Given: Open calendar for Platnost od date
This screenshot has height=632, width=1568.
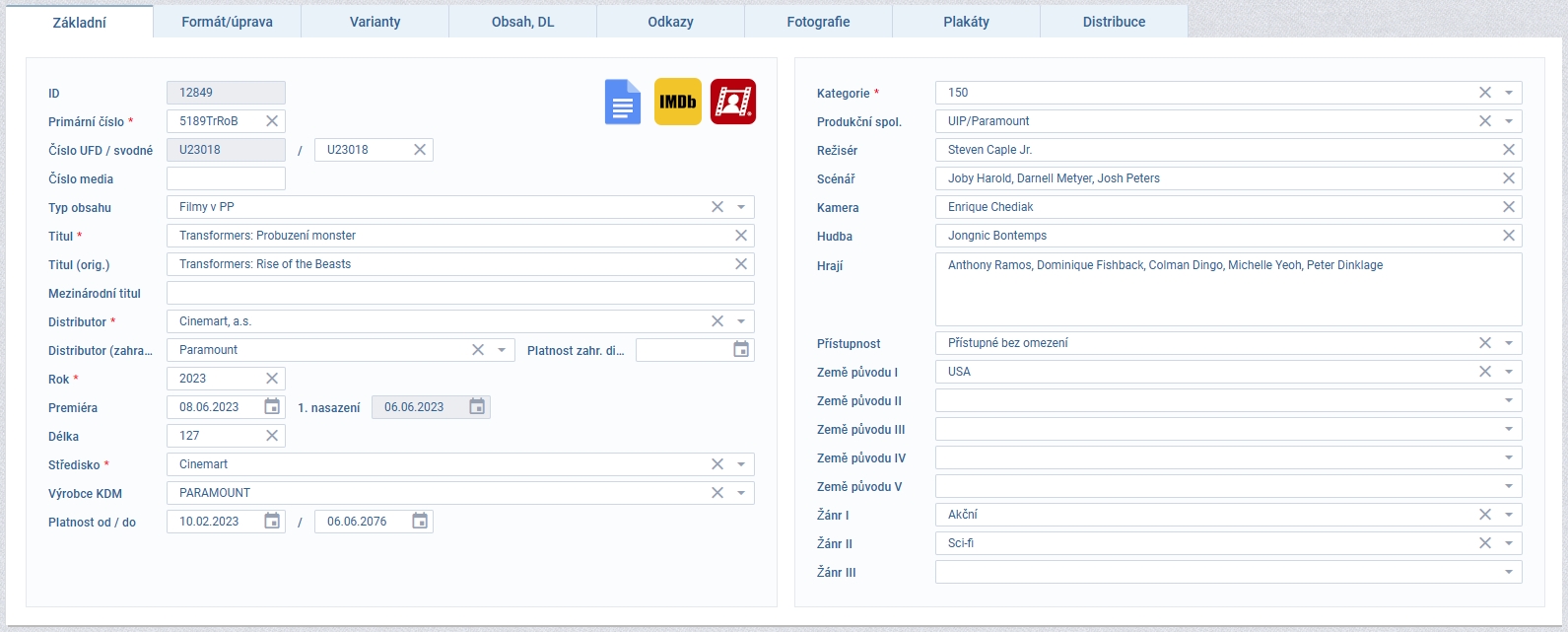Looking at the screenshot, I should [x=272, y=522].
